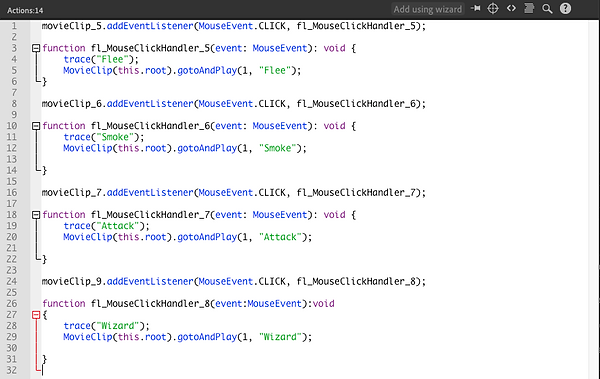Click line number 16 in gutter
Screen dimensions: 600x379
(x=12, y=193)
